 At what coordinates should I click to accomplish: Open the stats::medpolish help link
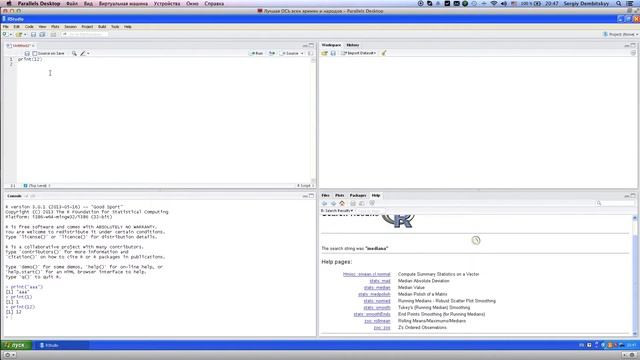(374, 294)
